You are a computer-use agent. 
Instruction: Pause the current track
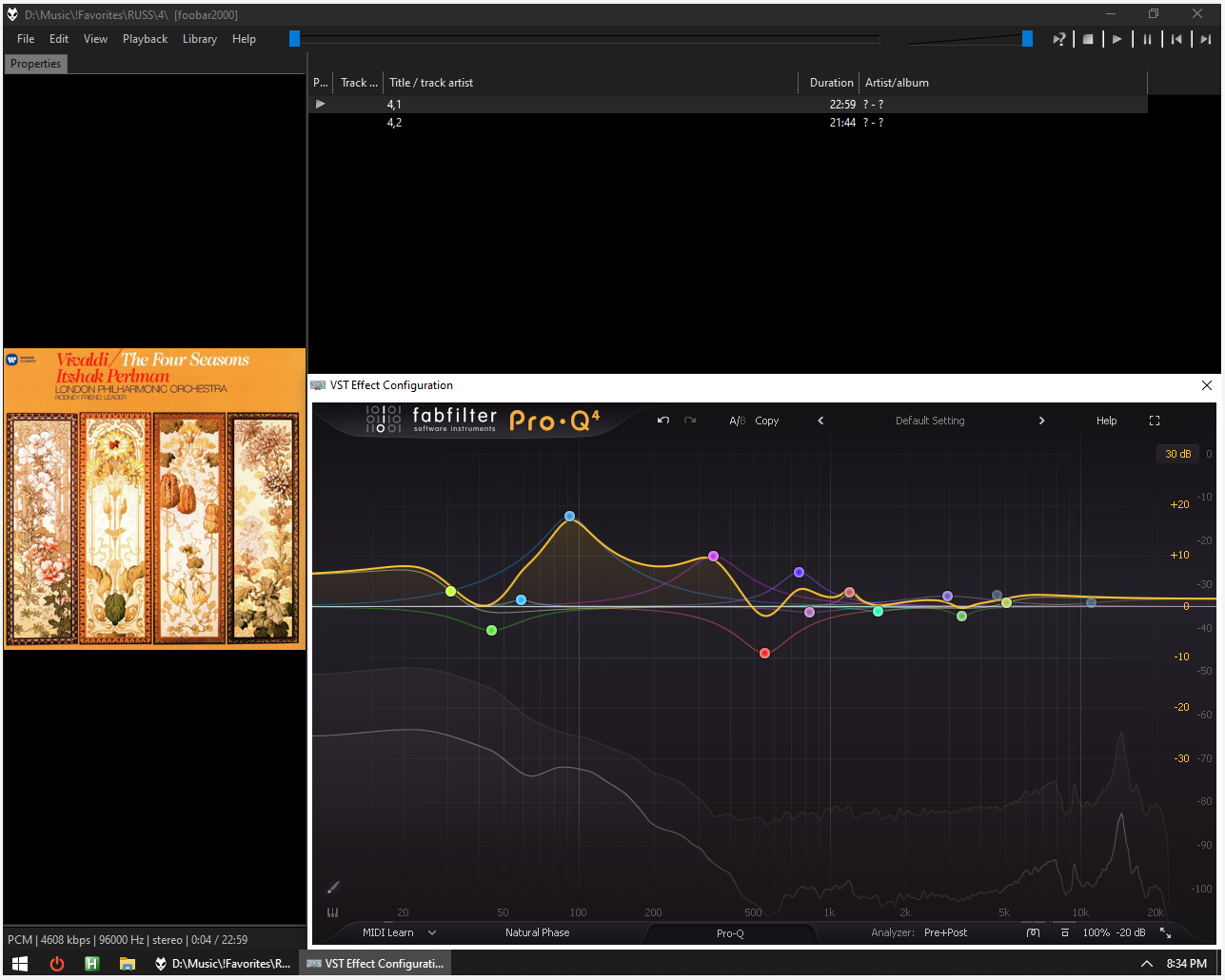[x=1147, y=39]
